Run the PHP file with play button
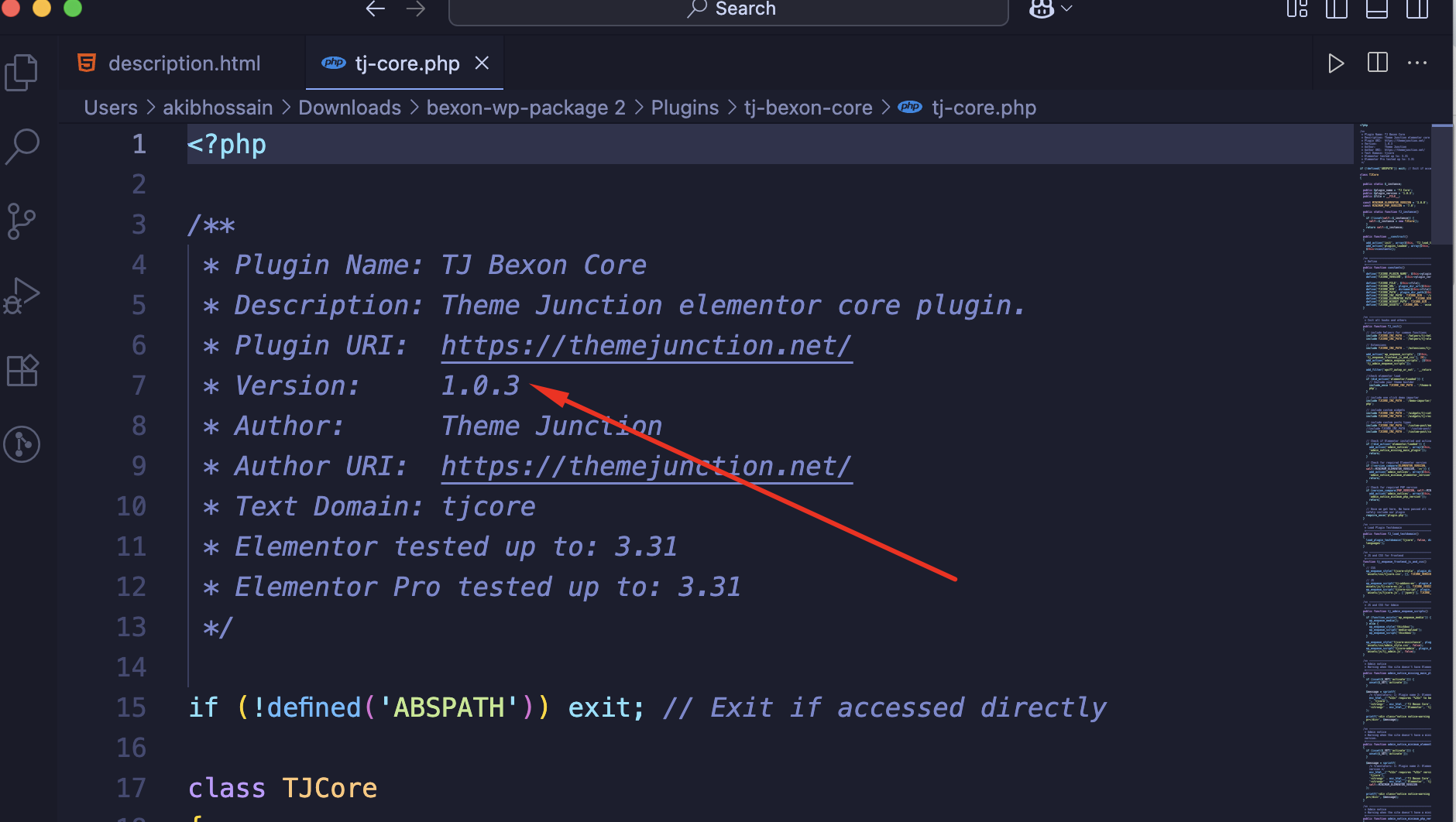 click(1336, 63)
